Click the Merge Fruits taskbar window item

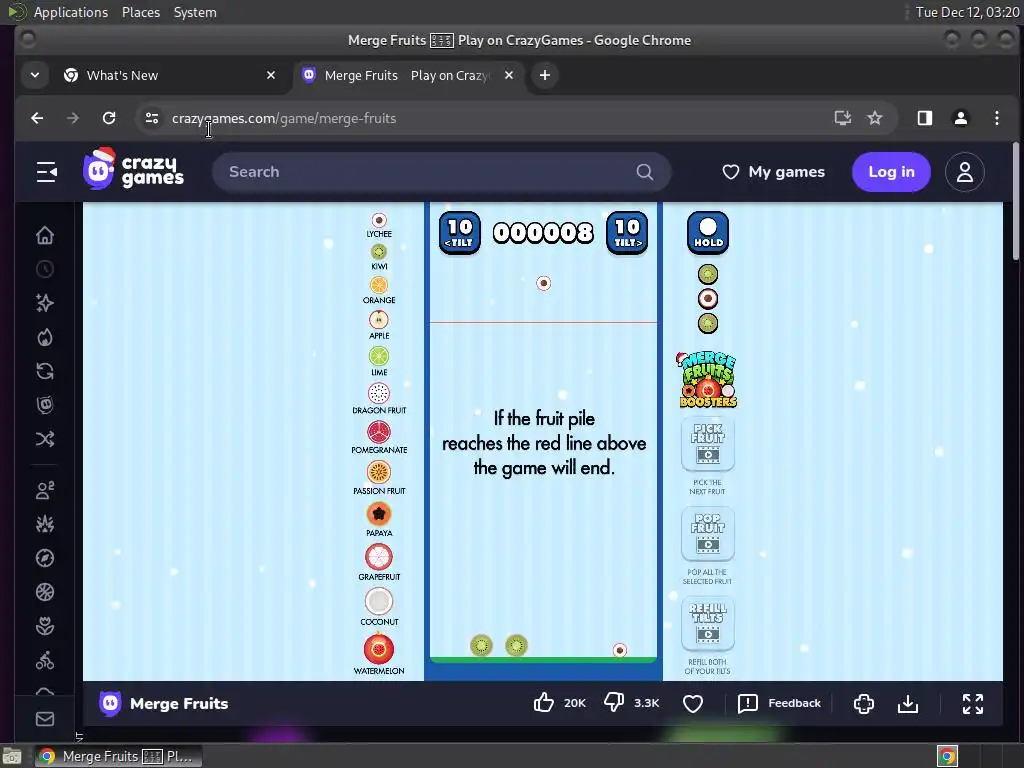118,756
